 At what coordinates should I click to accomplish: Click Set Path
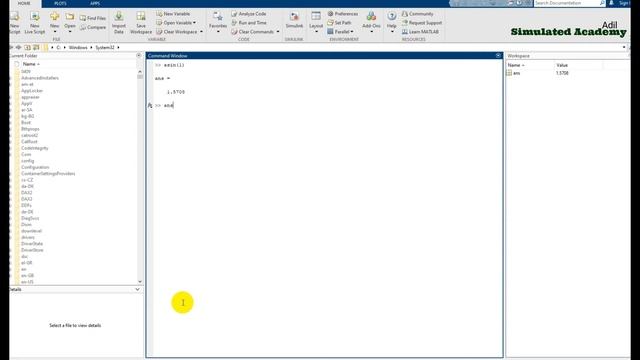click(x=339, y=23)
